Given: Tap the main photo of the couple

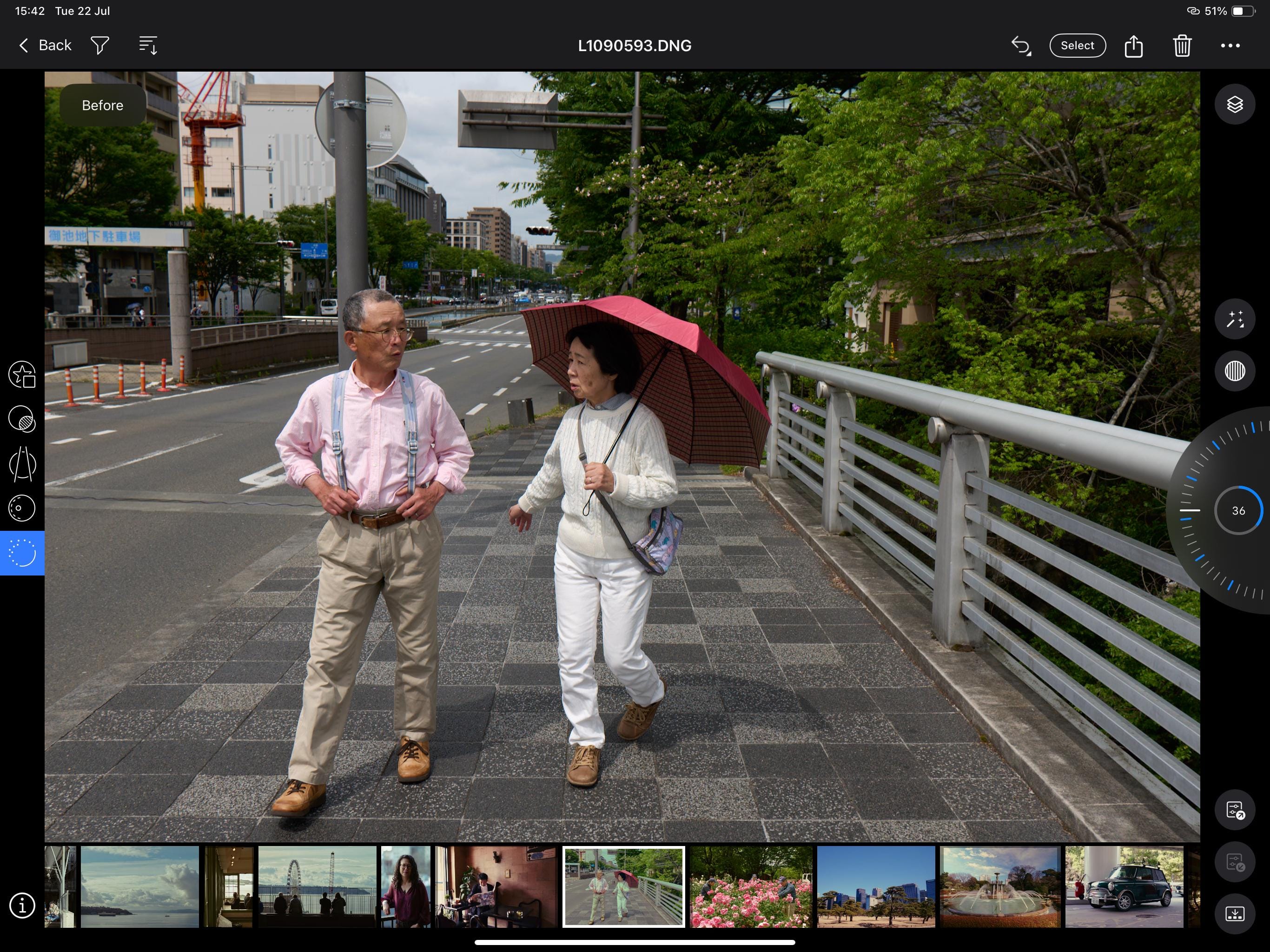Looking at the screenshot, I should coord(622,456).
